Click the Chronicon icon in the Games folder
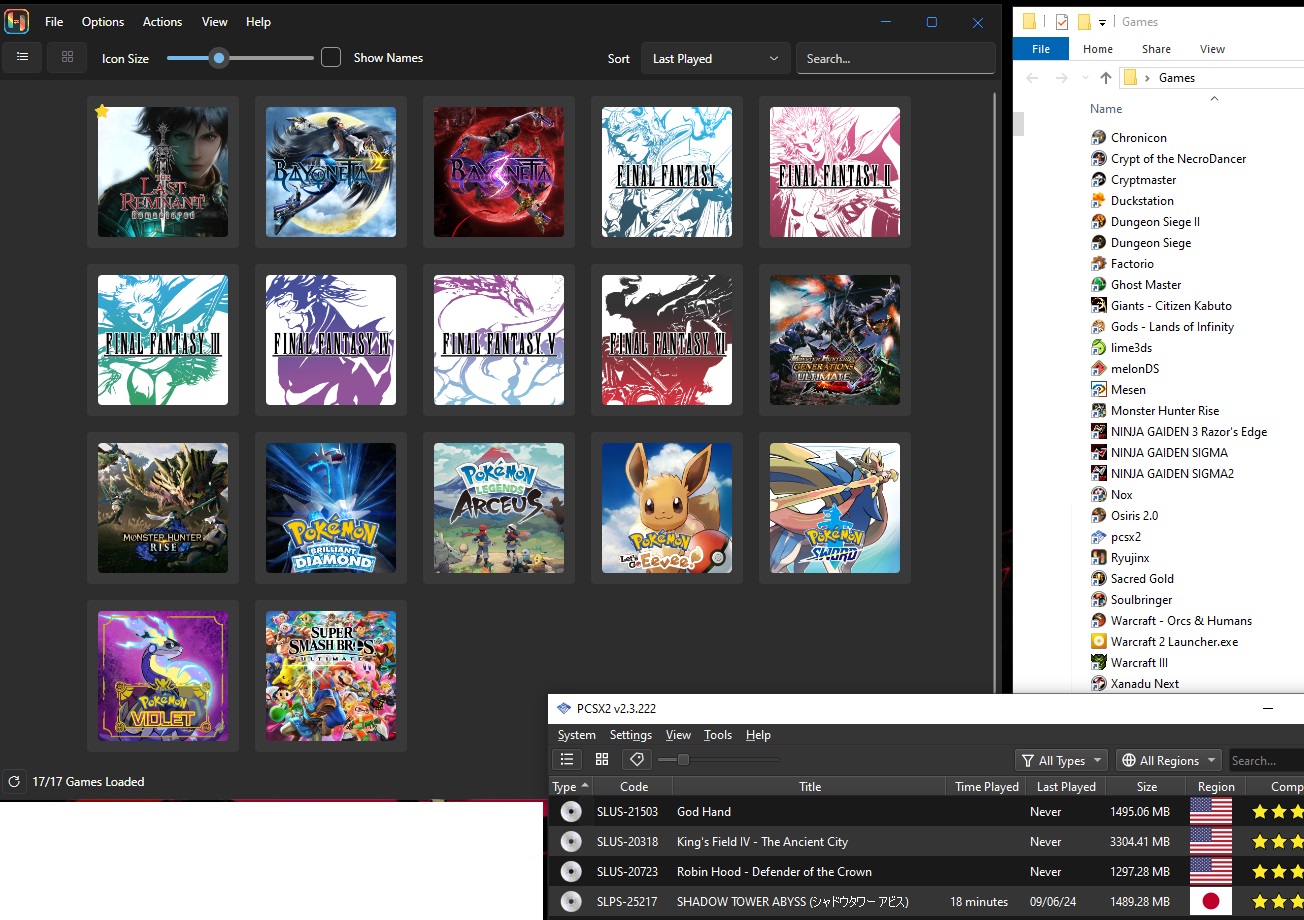Image resolution: width=1304 pixels, height=920 pixels. (1099, 138)
